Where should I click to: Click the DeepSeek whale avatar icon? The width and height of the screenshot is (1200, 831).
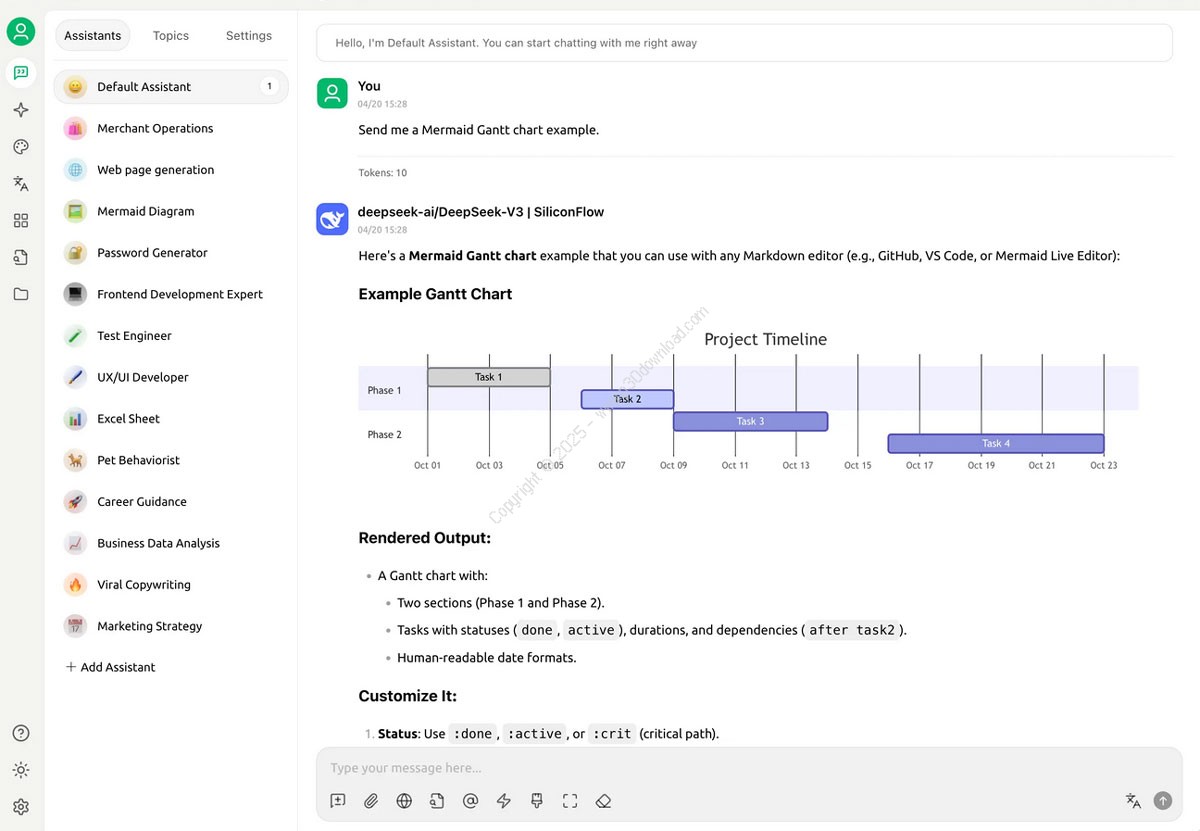tap(332, 219)
